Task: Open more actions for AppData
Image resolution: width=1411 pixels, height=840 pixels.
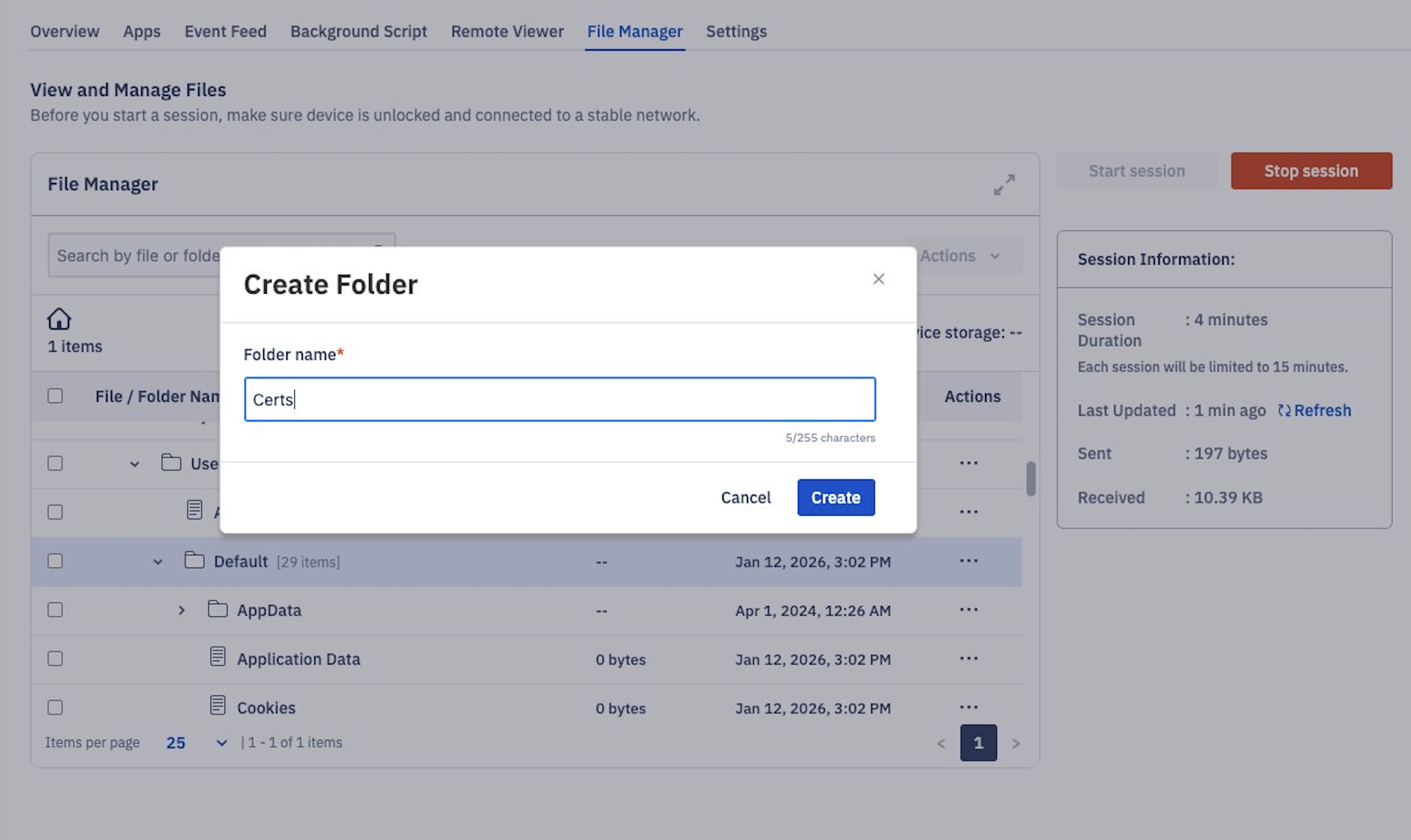Action: (969, 610)
